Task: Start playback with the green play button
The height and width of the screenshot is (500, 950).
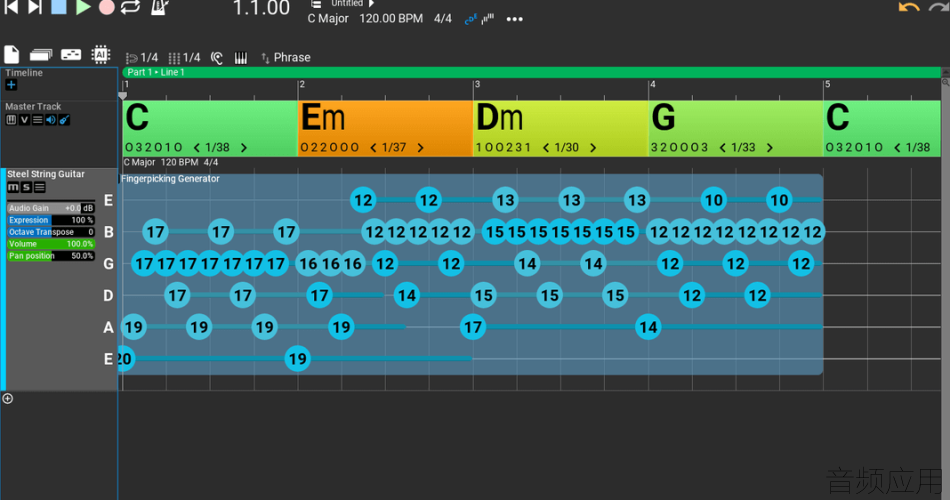Action: pos(83,7)
